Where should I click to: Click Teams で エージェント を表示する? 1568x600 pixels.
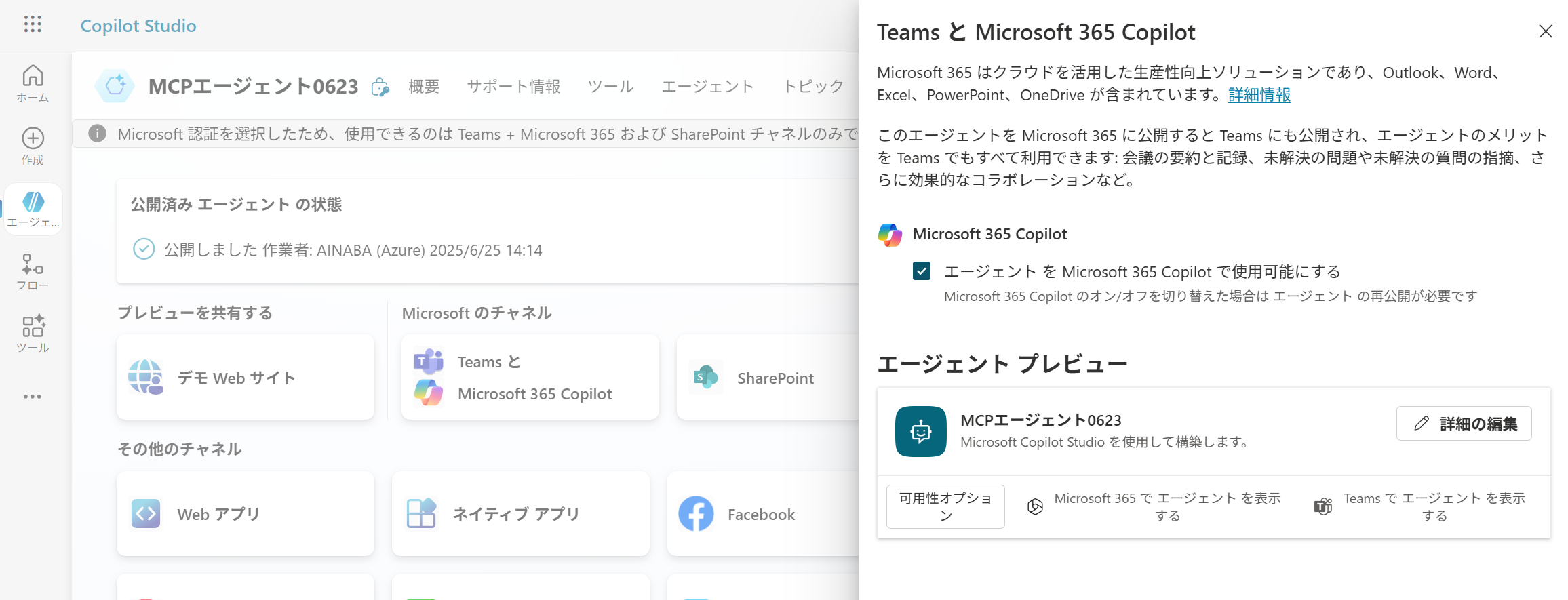click(1420, 506)
